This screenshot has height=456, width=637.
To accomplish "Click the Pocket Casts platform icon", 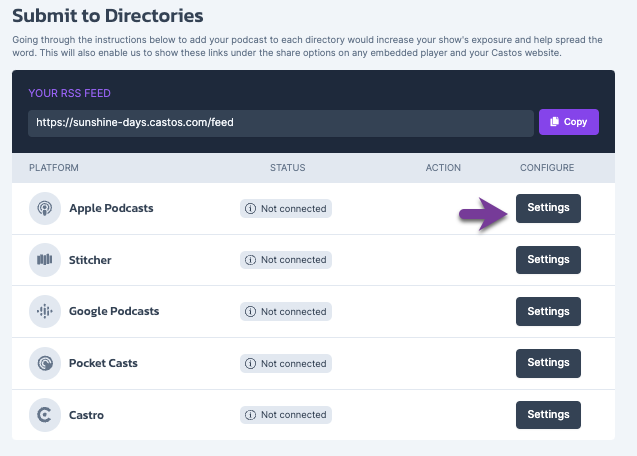I will pos(44,363).
